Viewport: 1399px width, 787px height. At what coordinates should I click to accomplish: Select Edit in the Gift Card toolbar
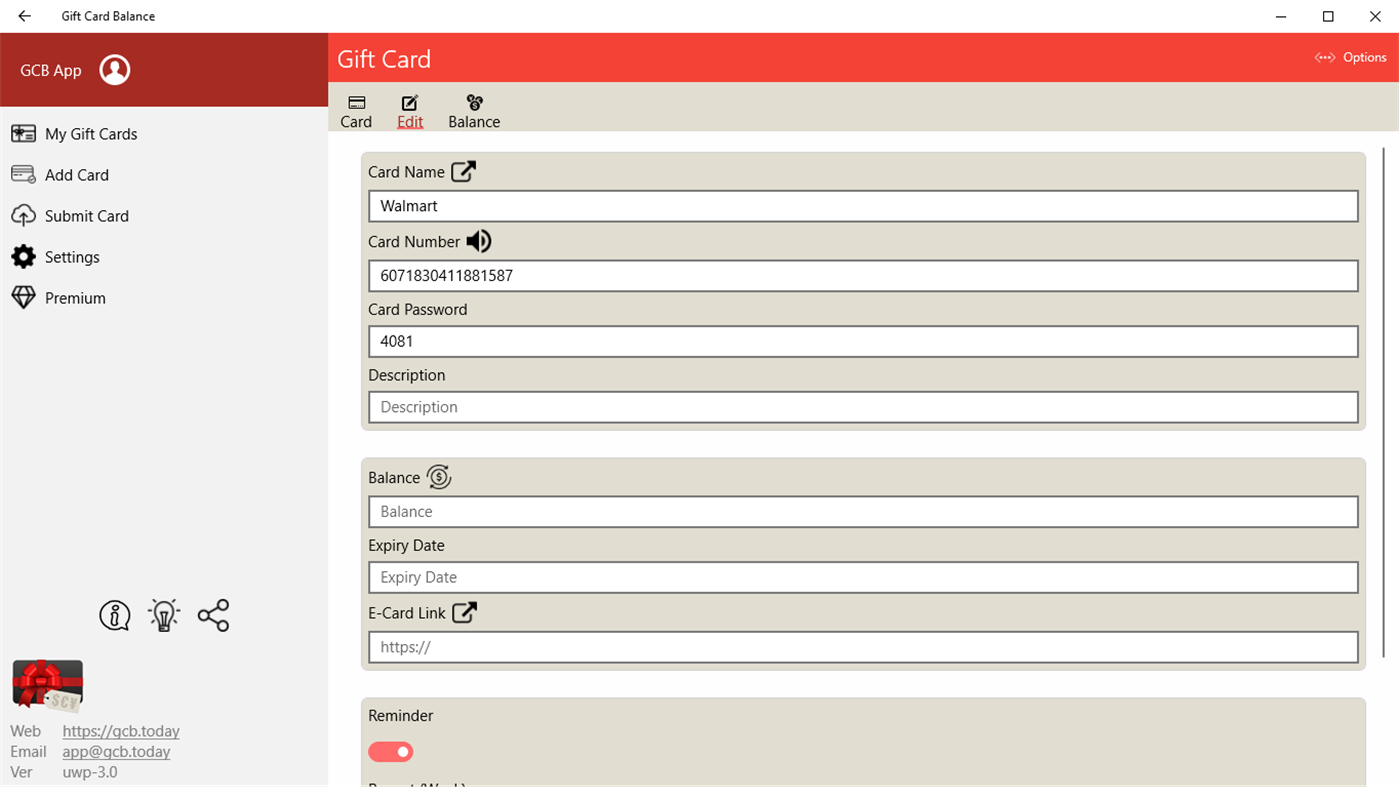410,110
